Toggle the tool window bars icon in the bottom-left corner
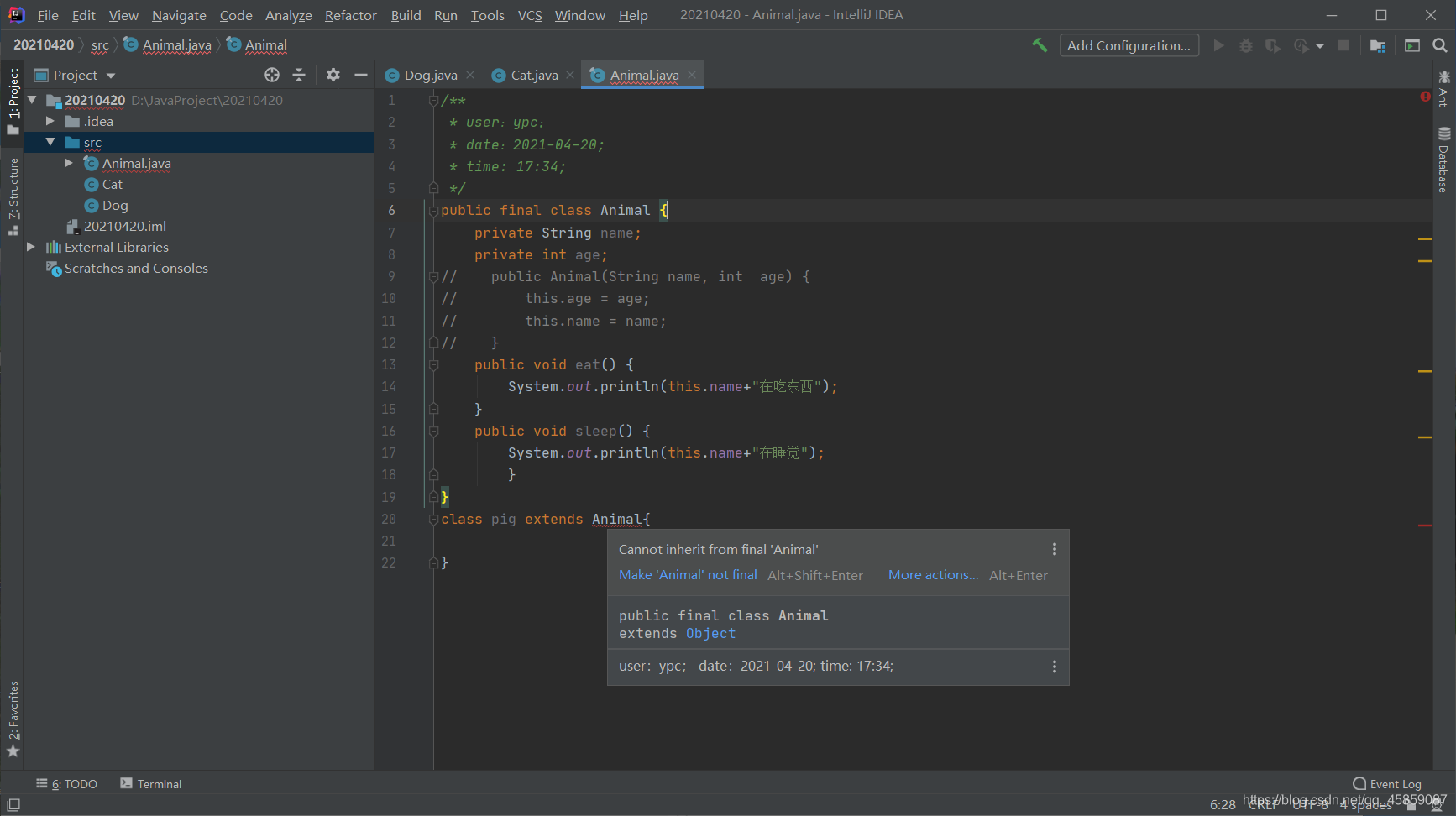 [13, 804]
